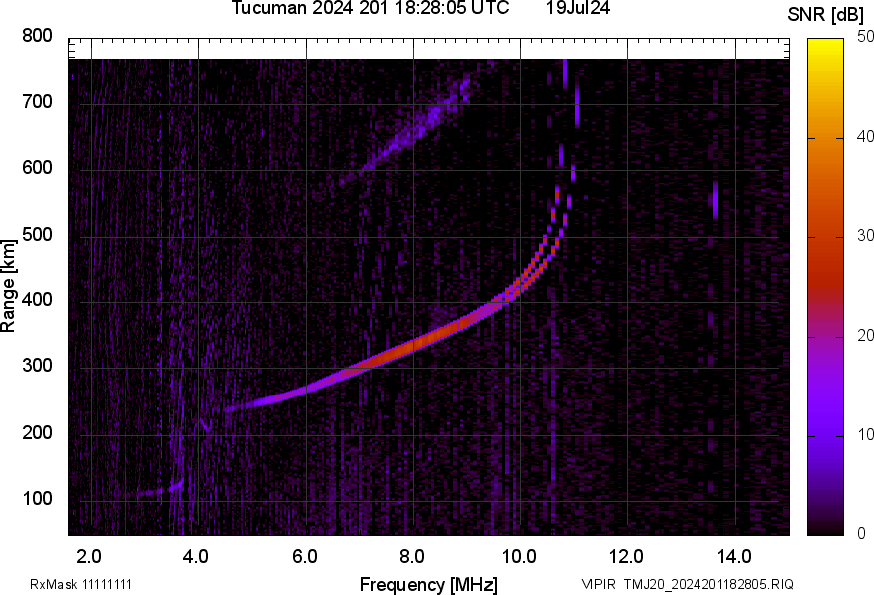
Task: Click the range tick label '300'
Action: [x=37, y=366]
